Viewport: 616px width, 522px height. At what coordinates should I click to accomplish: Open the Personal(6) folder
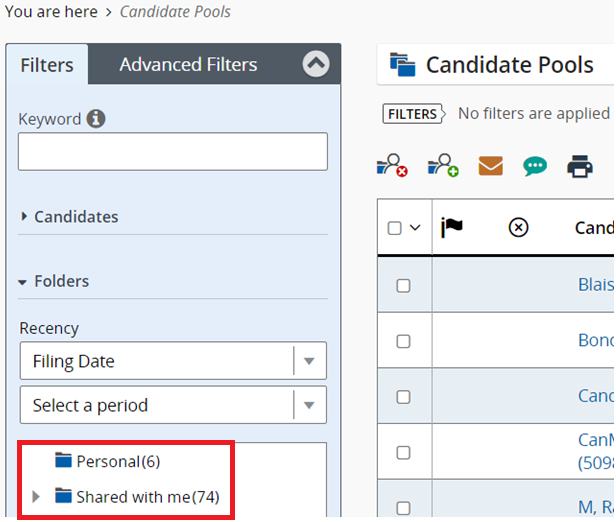(117, 461)
